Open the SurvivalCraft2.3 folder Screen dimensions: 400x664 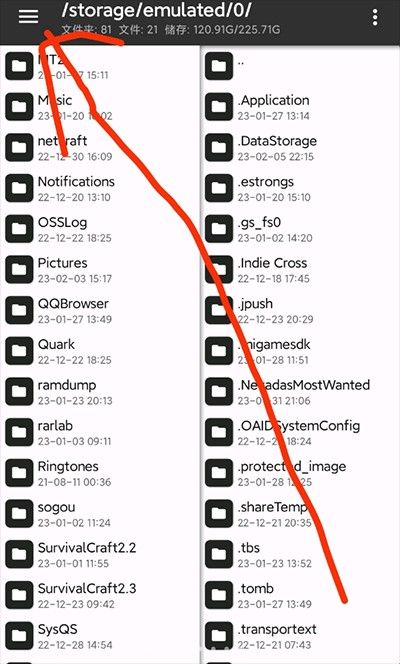click(x=100, y=595)
